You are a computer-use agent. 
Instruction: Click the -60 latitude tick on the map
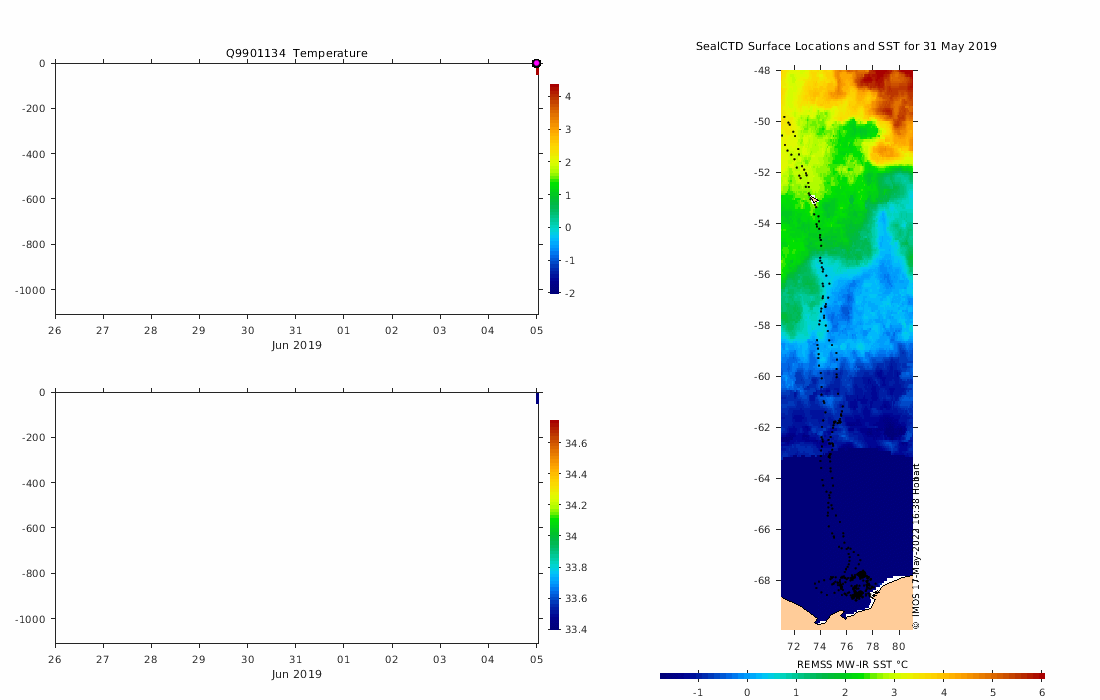tap(761, 376)
